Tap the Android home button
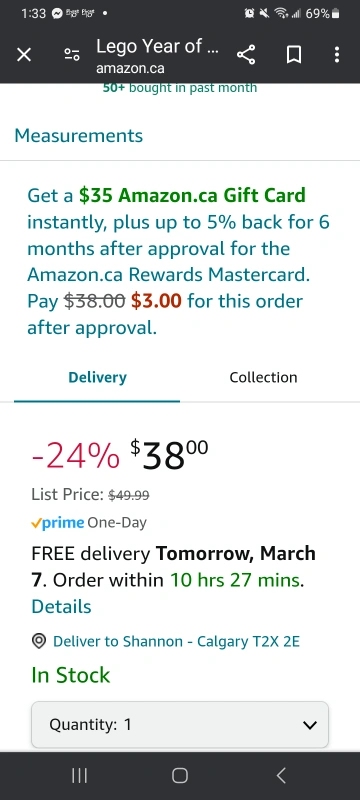The height and width of the screenshot is (800, 360). 179,776
